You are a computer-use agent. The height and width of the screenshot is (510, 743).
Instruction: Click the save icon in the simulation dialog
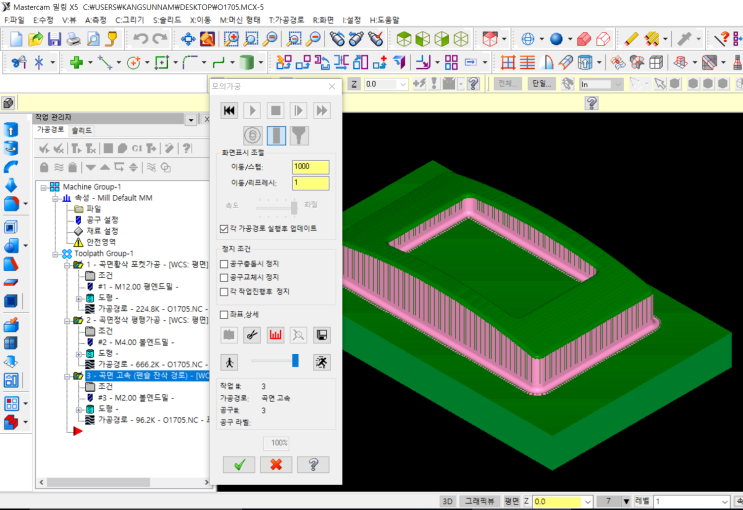click(x=321, y=334)
